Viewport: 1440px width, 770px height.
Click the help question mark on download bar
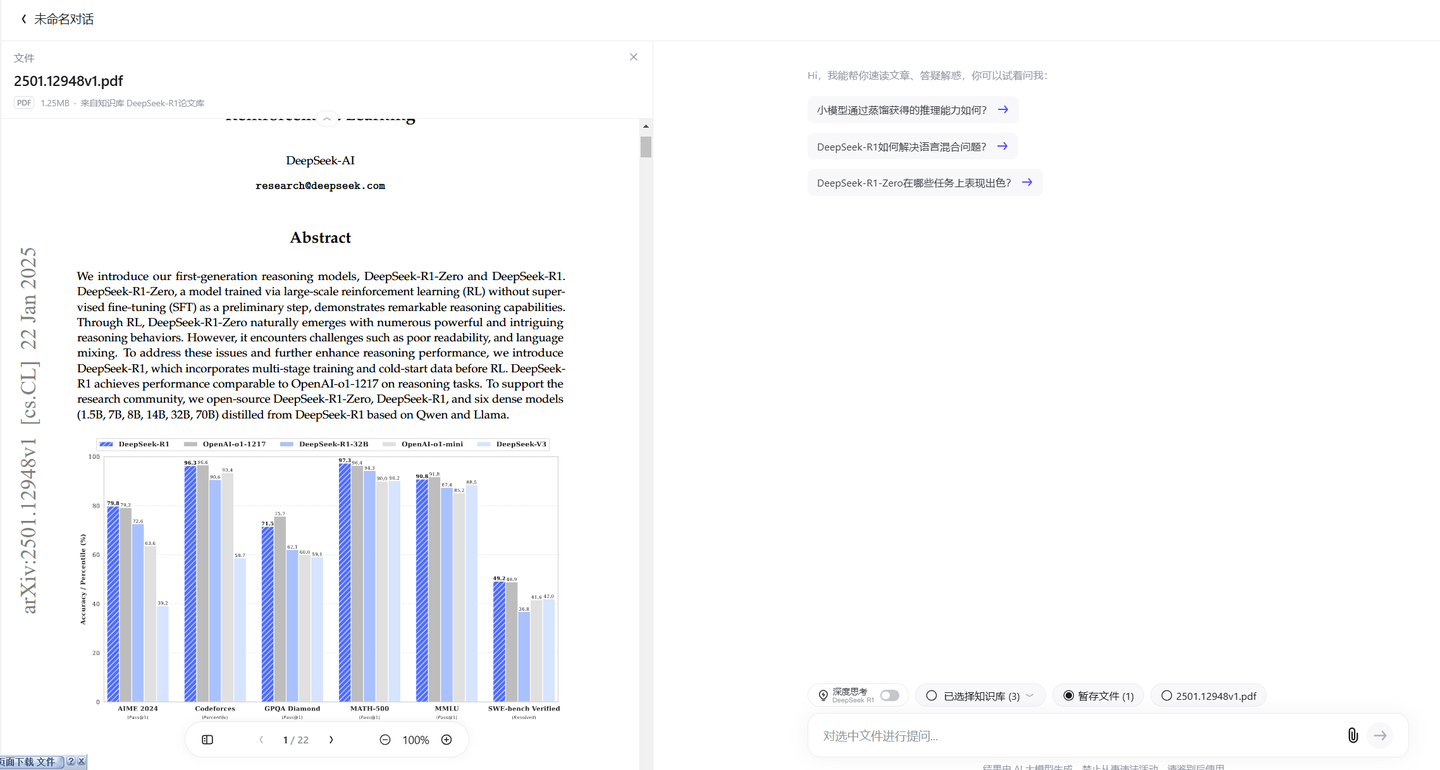pos(71,762)
